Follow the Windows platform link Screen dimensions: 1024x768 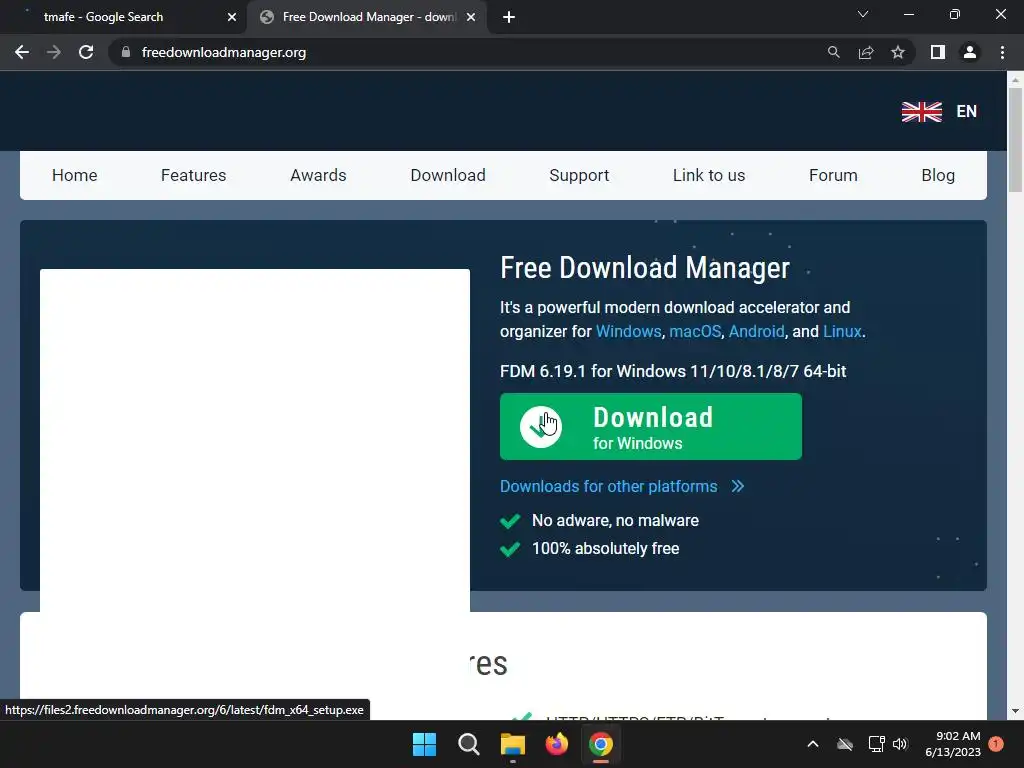coord(628,331)
